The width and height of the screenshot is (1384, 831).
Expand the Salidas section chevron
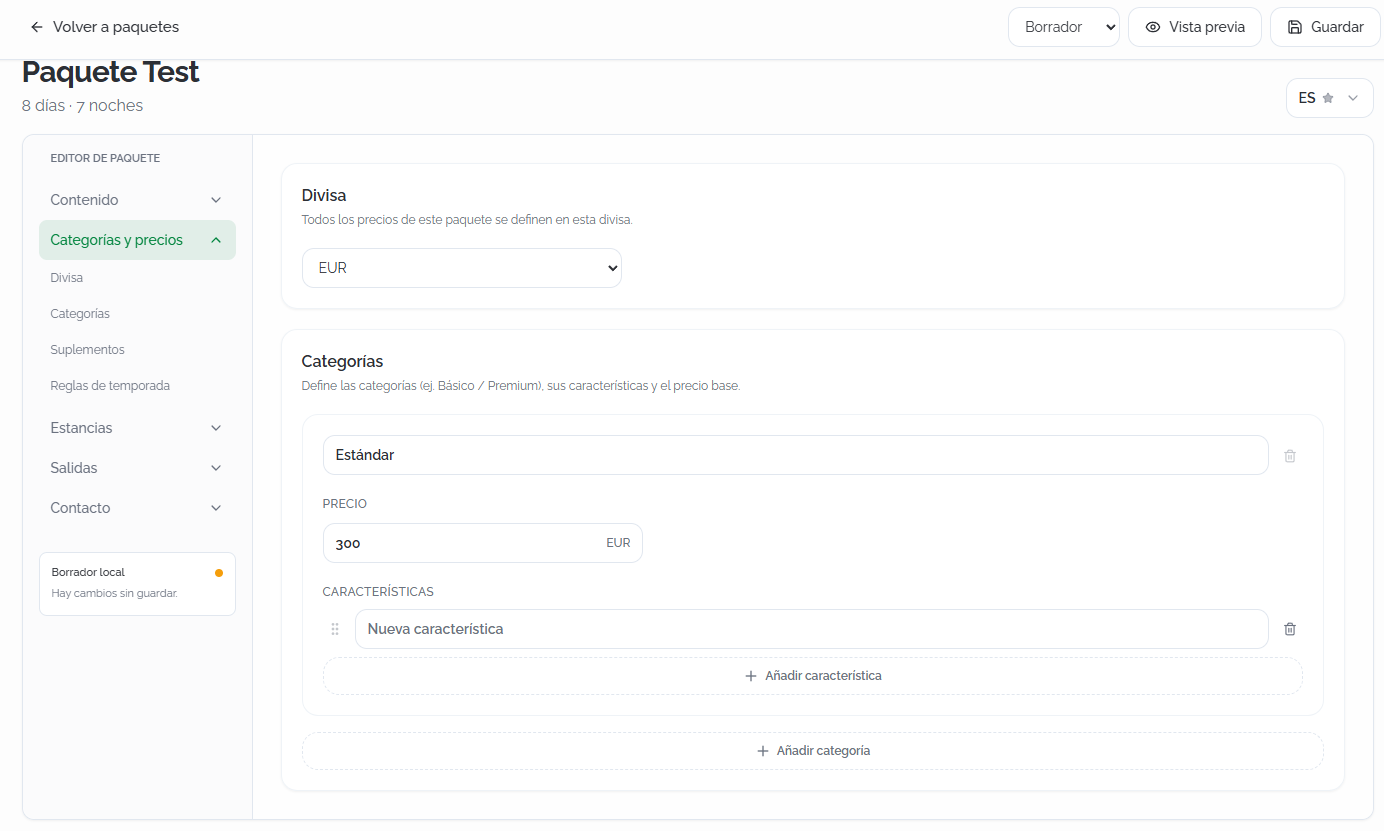pos(216,468)
